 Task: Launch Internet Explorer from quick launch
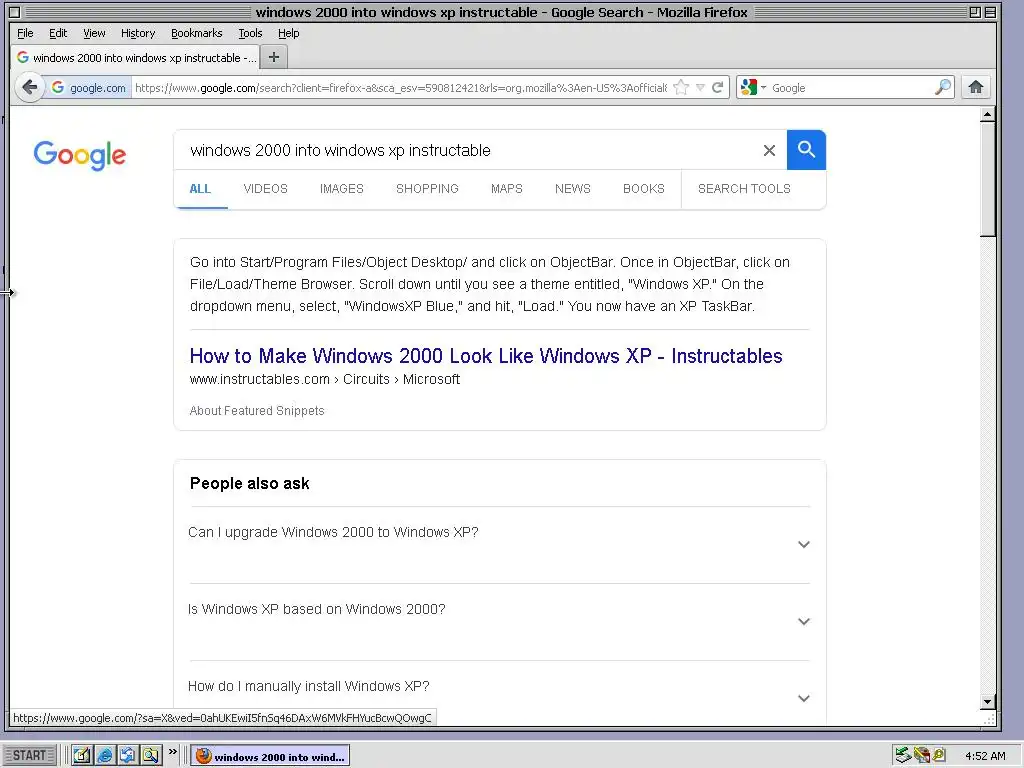click(x=104, y=755)
